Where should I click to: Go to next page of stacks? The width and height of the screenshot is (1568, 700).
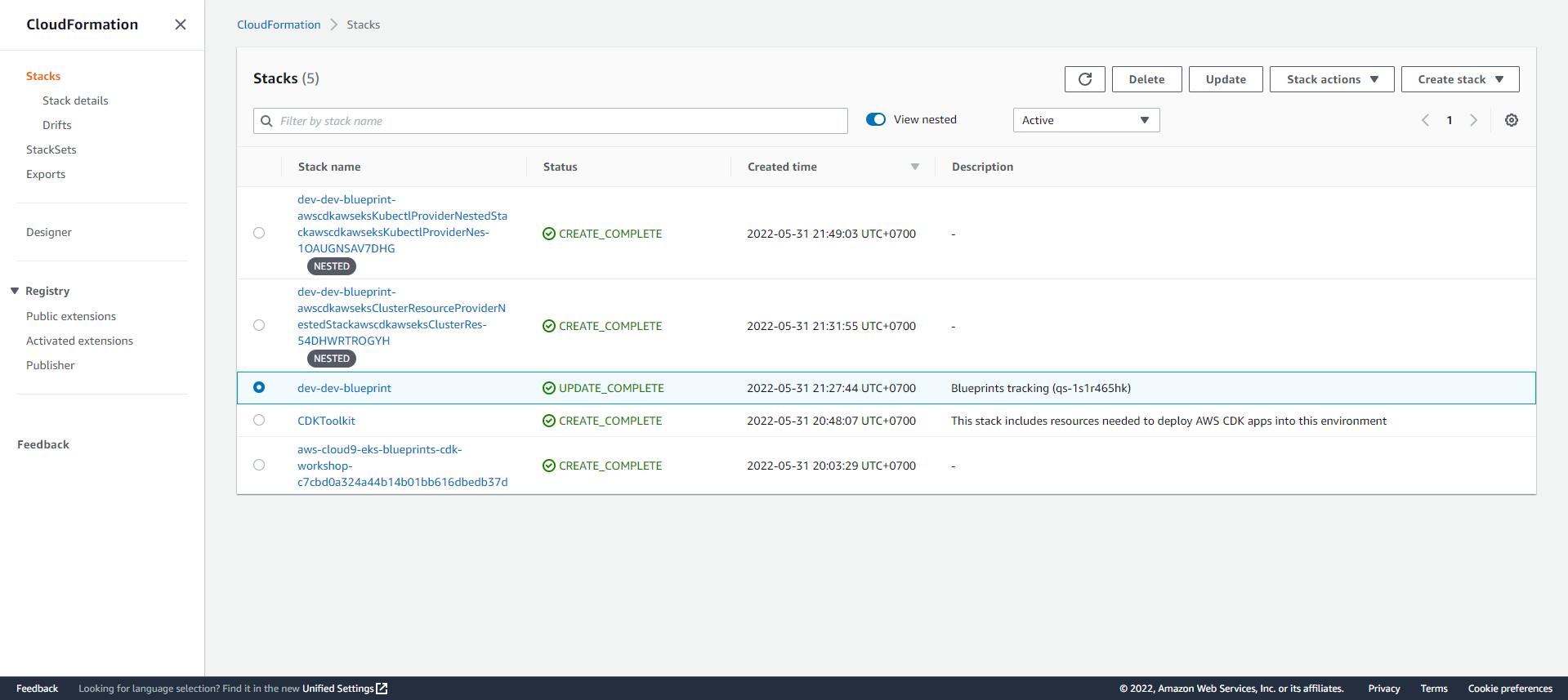[x=1474, y=120]
